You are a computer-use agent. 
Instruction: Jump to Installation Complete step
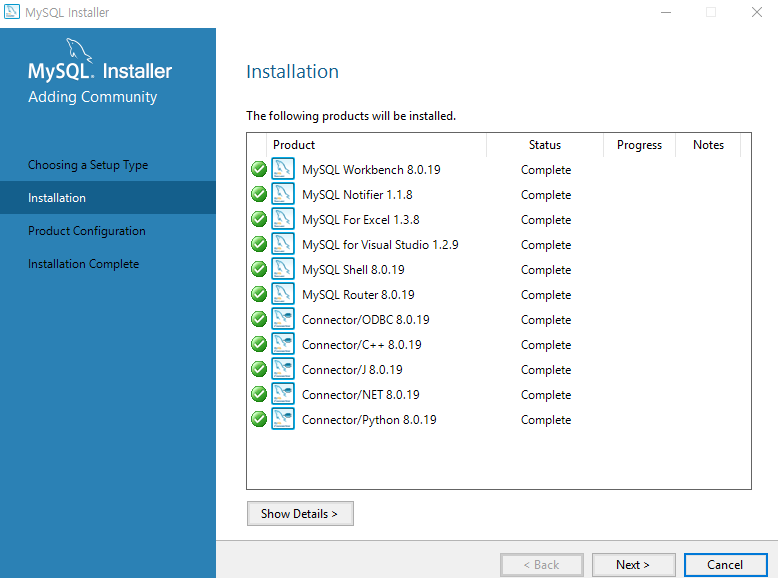coord(83,264)
